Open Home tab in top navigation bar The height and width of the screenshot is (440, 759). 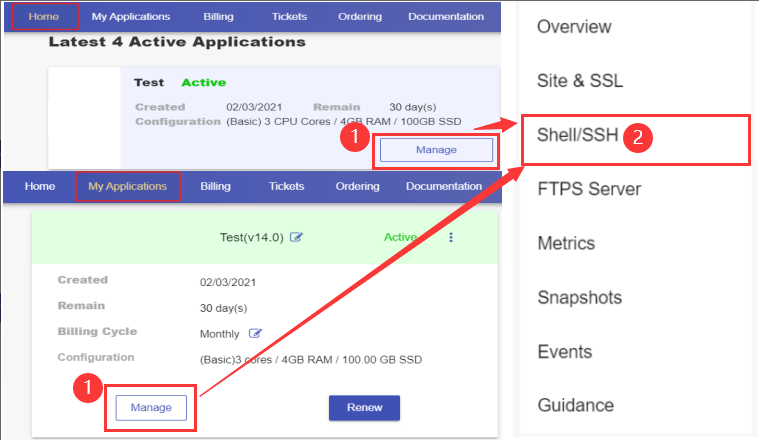(x=44, y=16)
